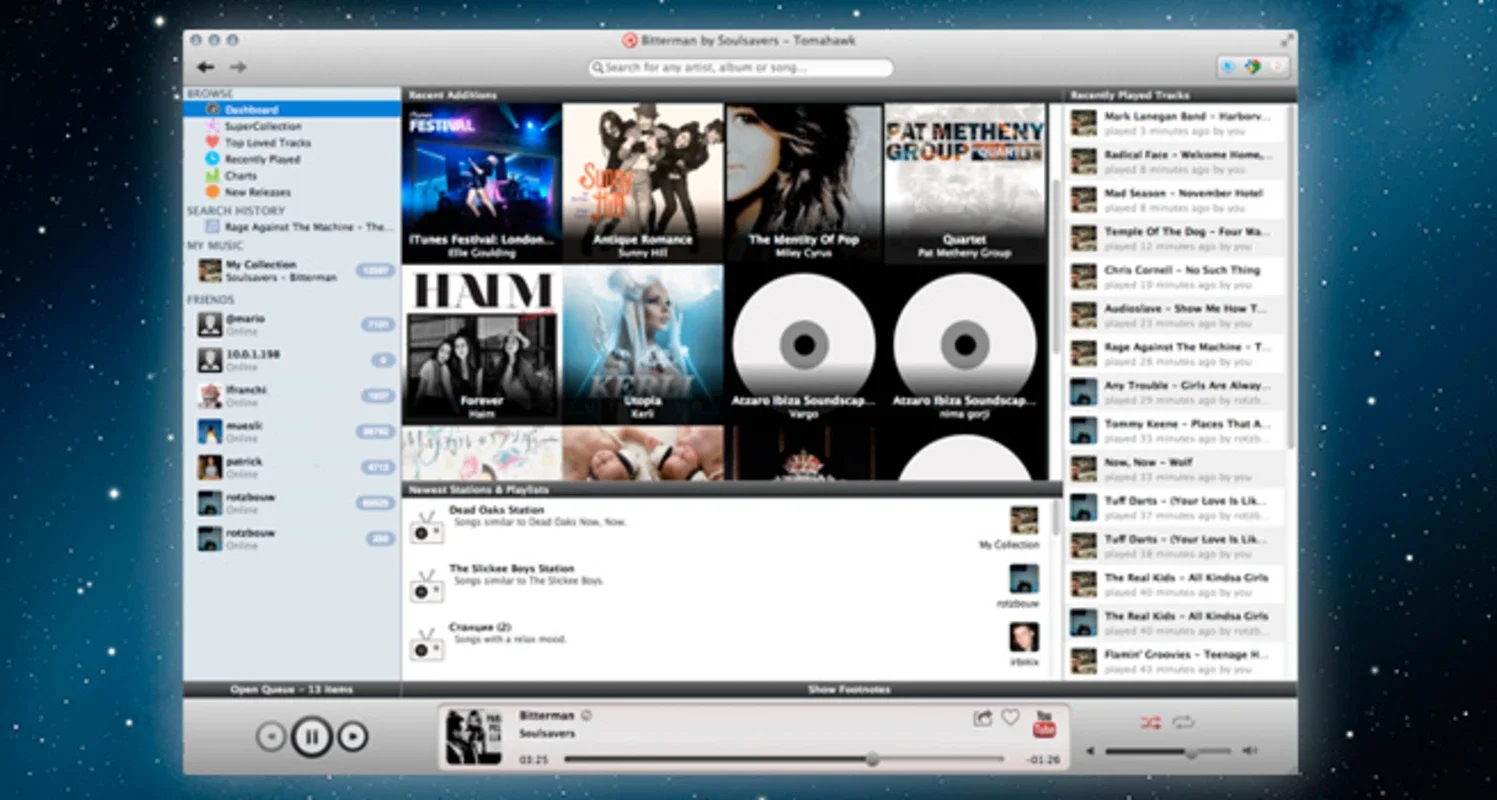Click the My Collection avatar in the stations list
The height and width of the screenshot is (800, 1497).
point(1023,521)
